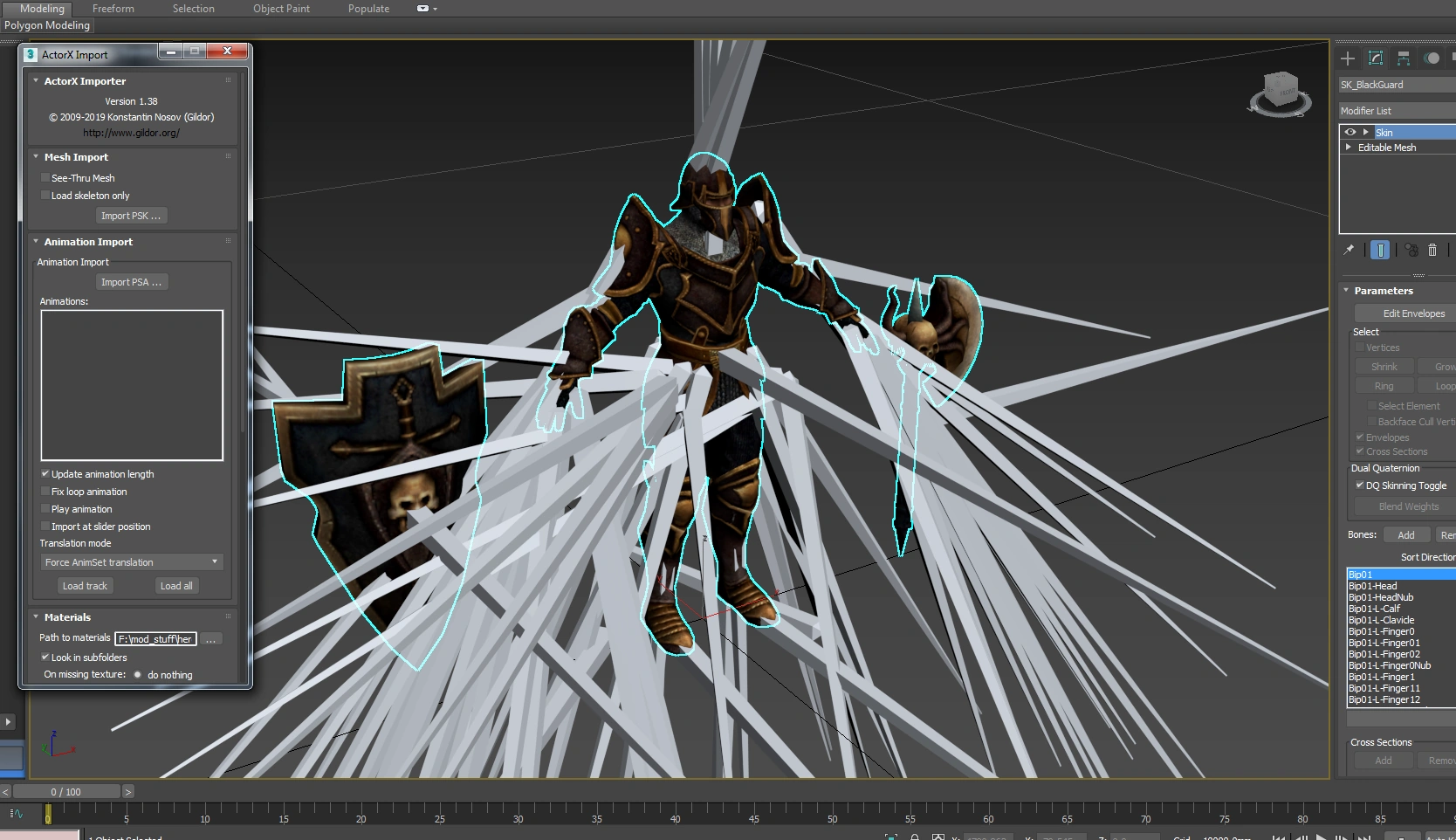Click Remove Modifier trash icon

[x=1432, y=250]
